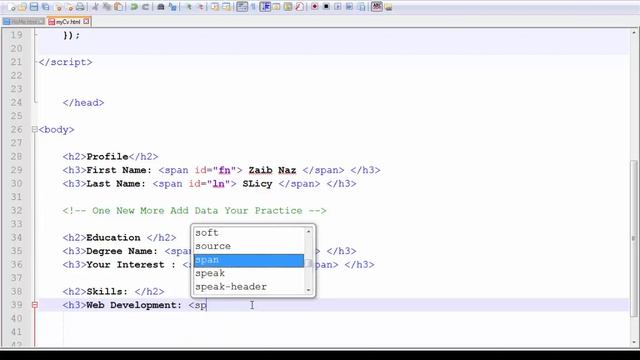Click the 'Your Interest :' label text
640x360 pixels.
tap(131, 264)
